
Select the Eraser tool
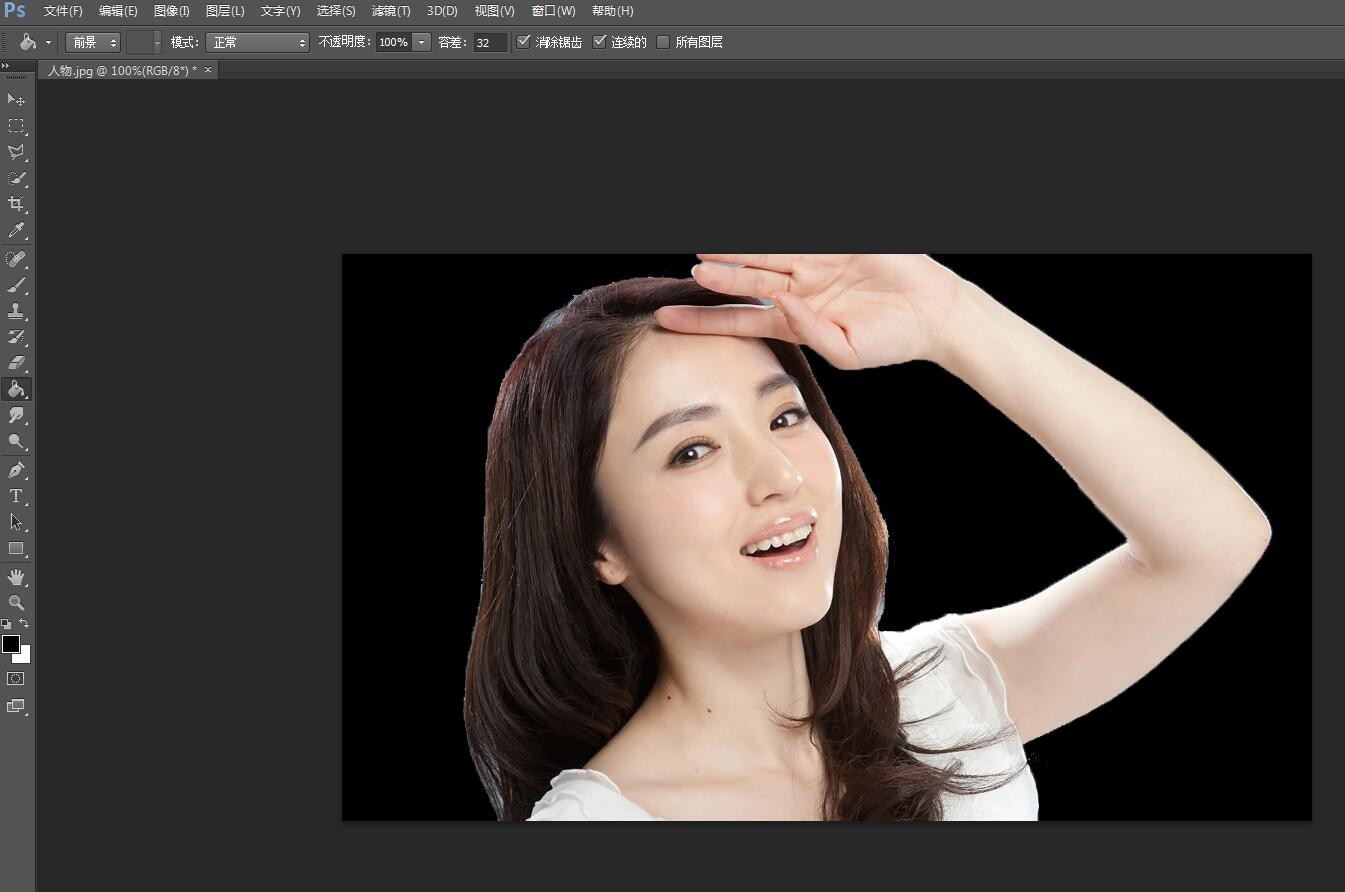[16, 363]
